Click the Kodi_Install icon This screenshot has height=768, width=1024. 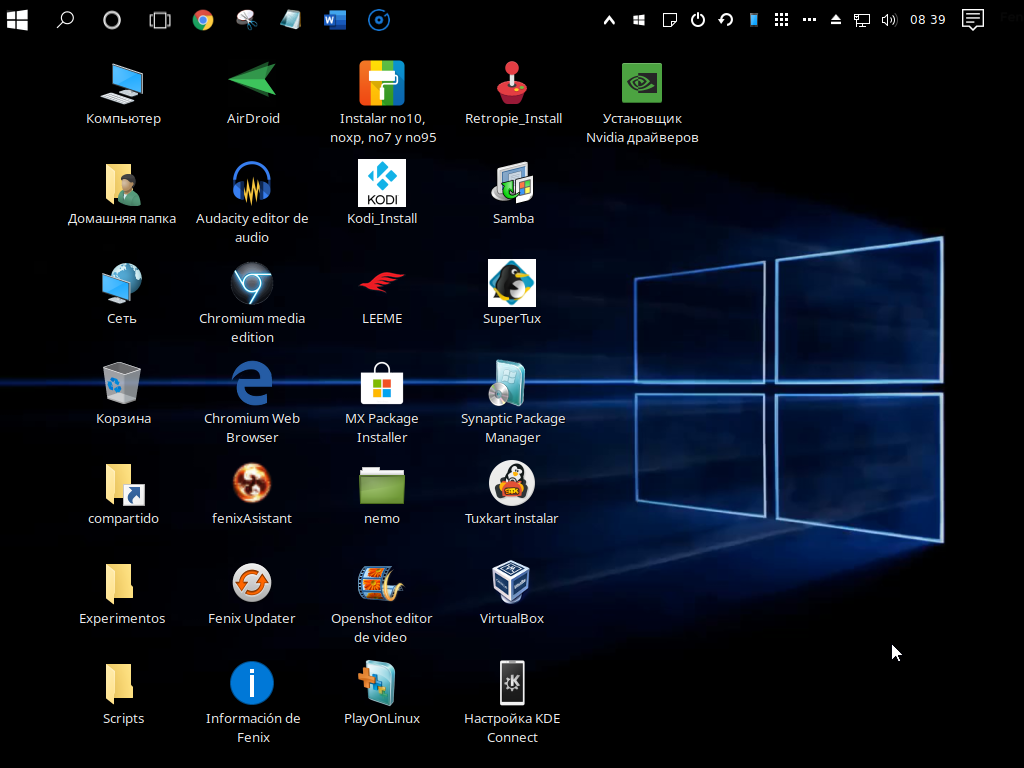click(382, 183)
